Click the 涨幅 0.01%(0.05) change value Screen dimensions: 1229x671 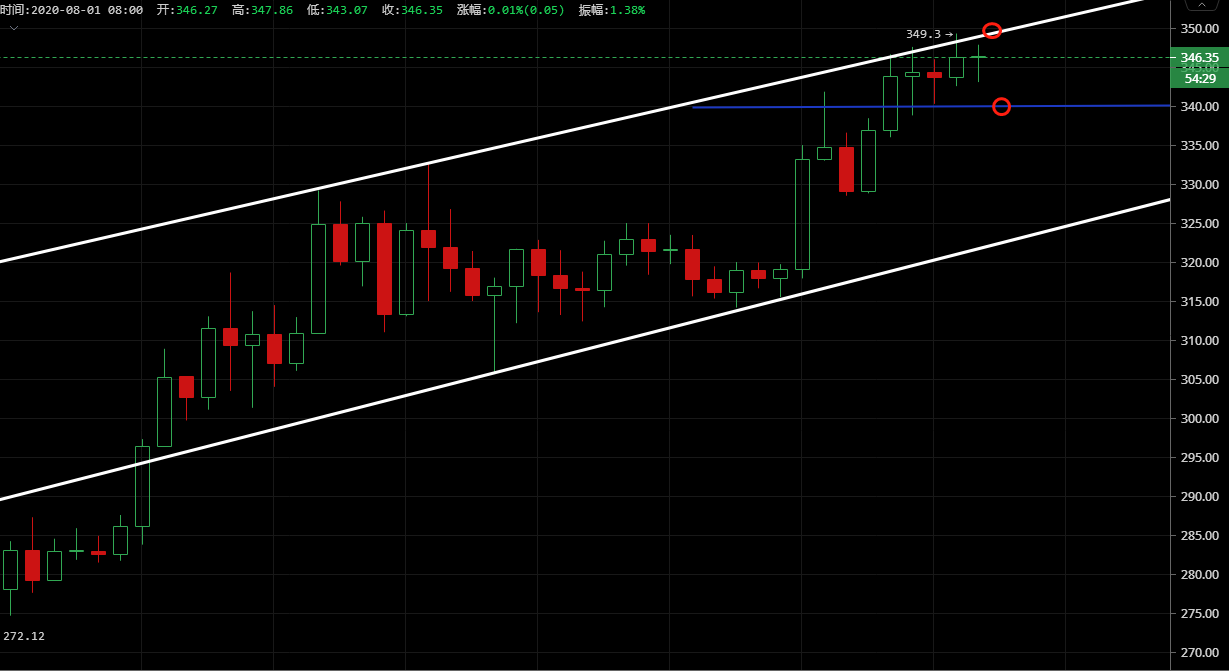525,10
